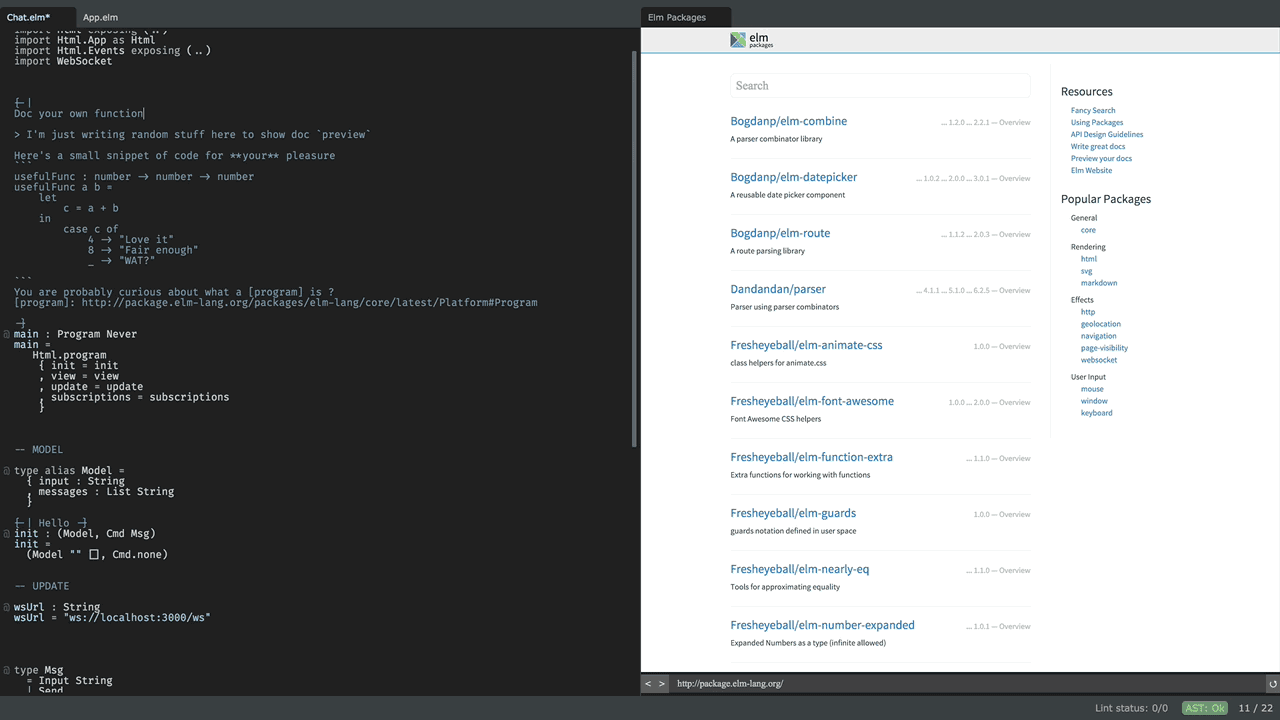Screen dimensions: 1280x720
Task: Toggle the gutter fold marker beside wsUrl : String
Action: point(7,607)
